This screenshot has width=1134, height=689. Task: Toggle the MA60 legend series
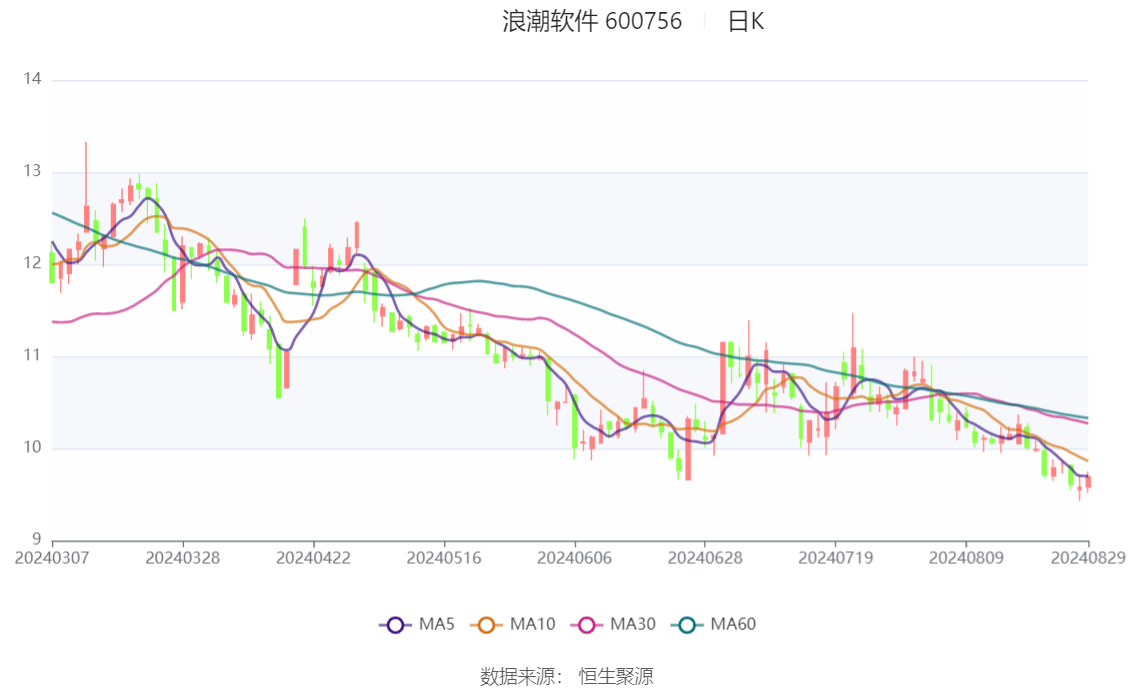[714, 625]
